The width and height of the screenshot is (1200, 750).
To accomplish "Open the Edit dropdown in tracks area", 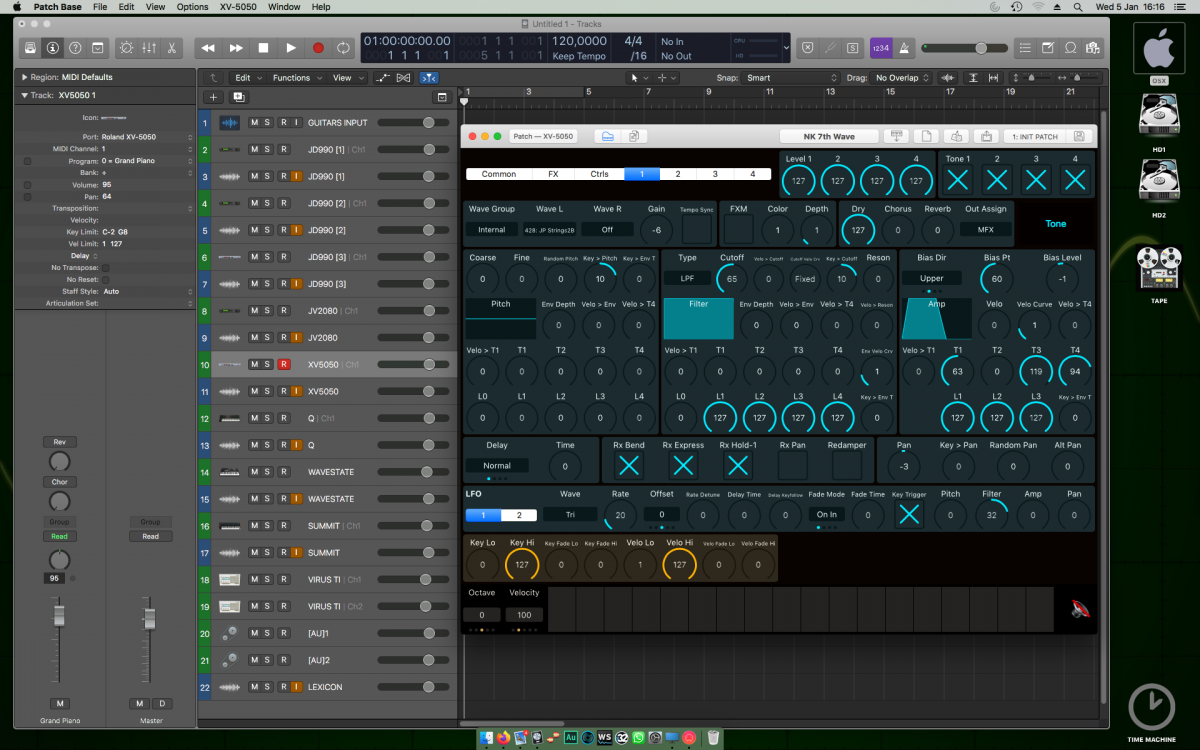I will (248, 78).
